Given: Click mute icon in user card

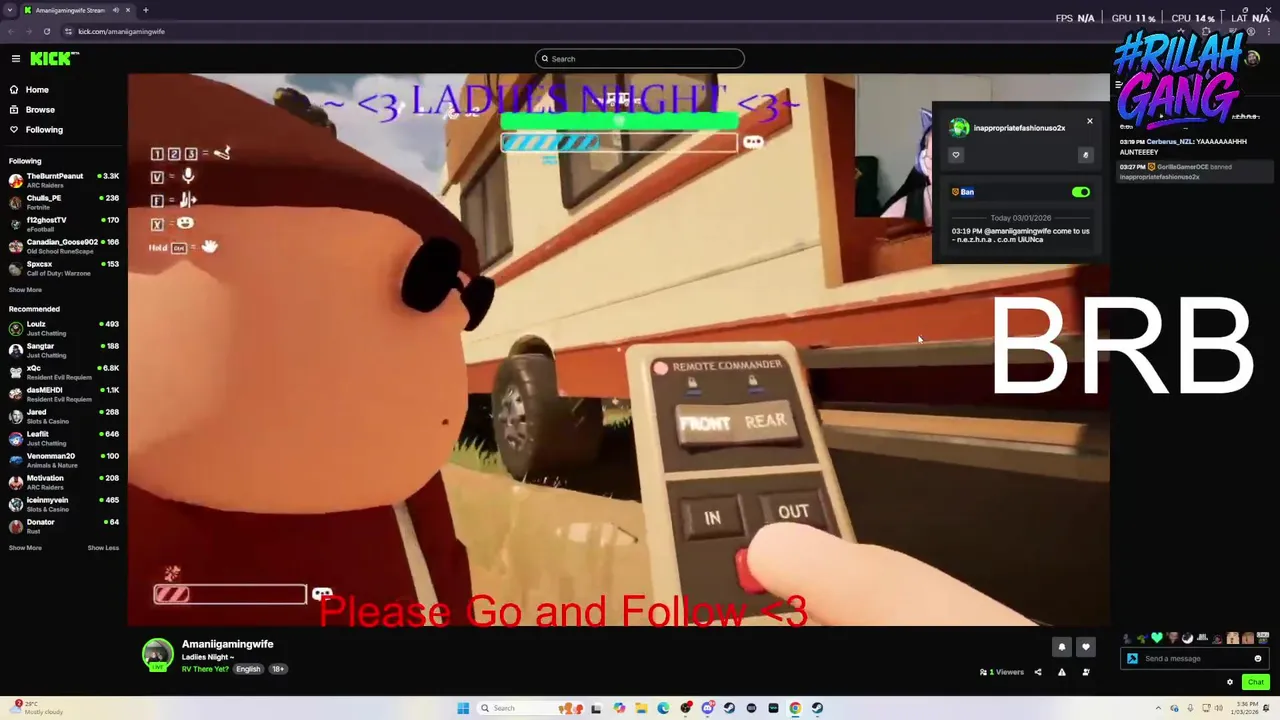Looking at the screenshot, I should click(x=1085, y=155).
